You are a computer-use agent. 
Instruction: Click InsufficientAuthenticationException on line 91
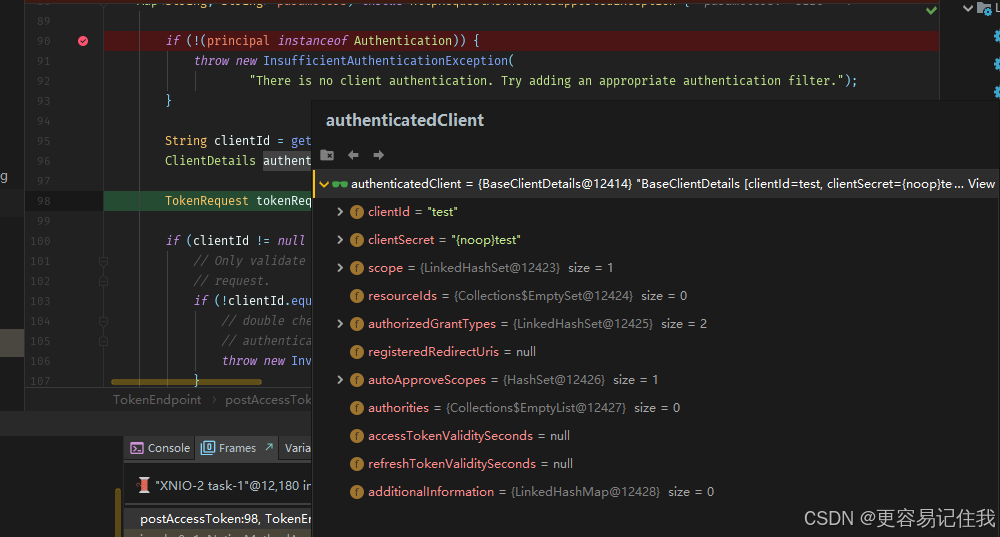[x=385, y=61]
